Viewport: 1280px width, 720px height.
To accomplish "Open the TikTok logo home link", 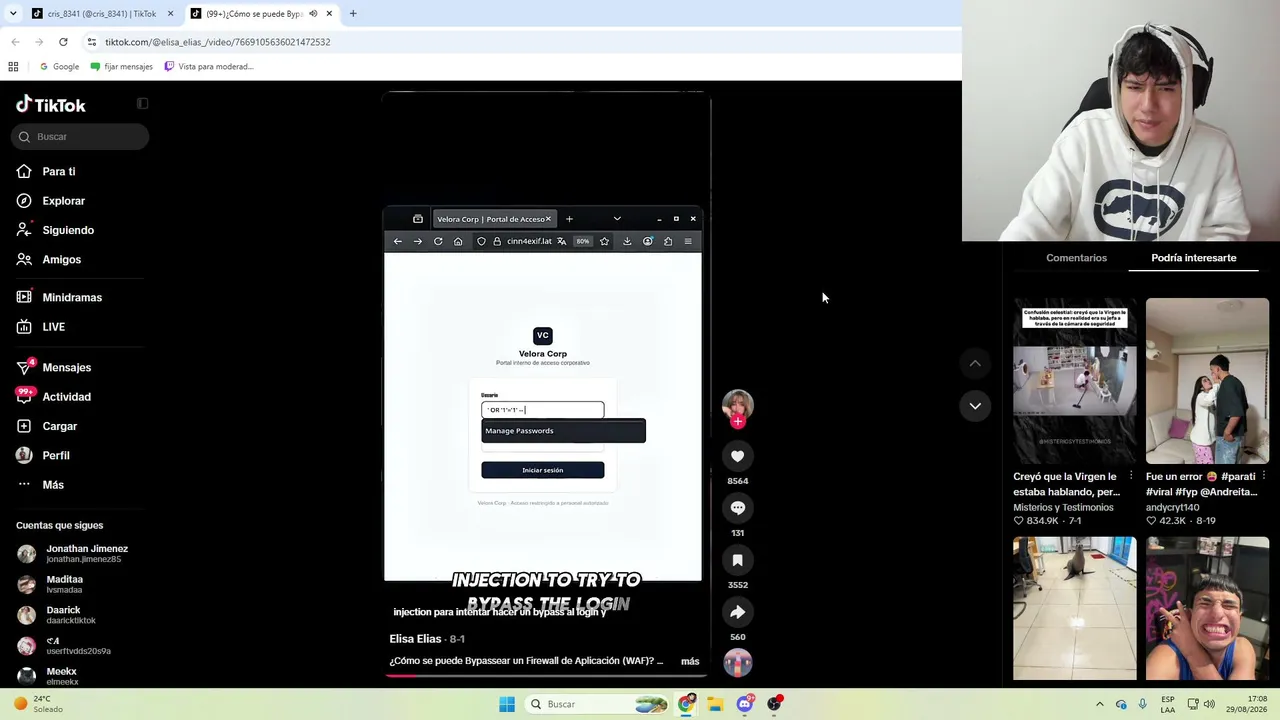I will (51, 105).
